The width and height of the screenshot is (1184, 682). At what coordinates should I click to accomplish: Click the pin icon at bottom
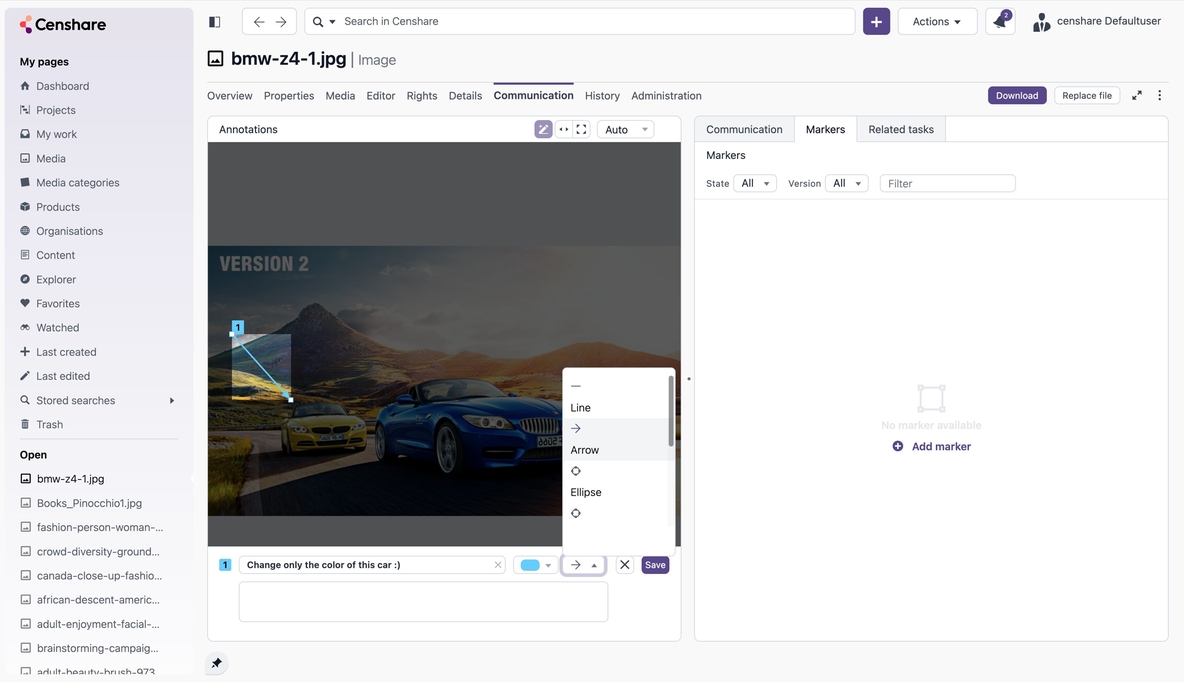click(x=217, y=663)
